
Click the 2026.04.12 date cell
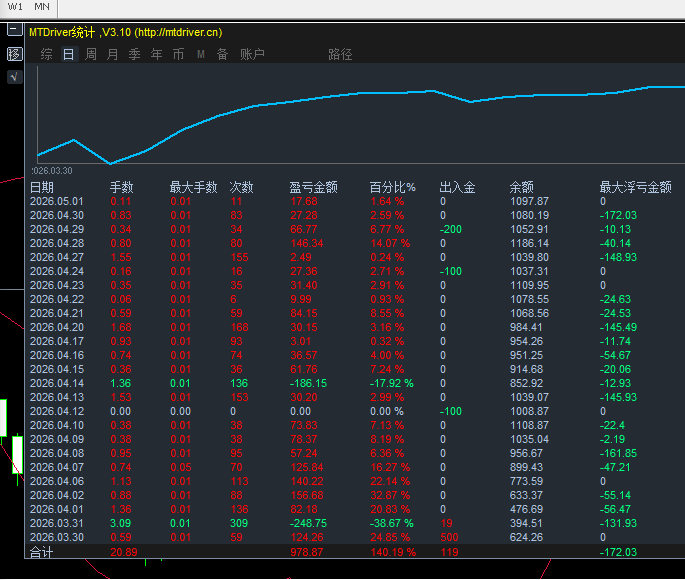point(56,411)
